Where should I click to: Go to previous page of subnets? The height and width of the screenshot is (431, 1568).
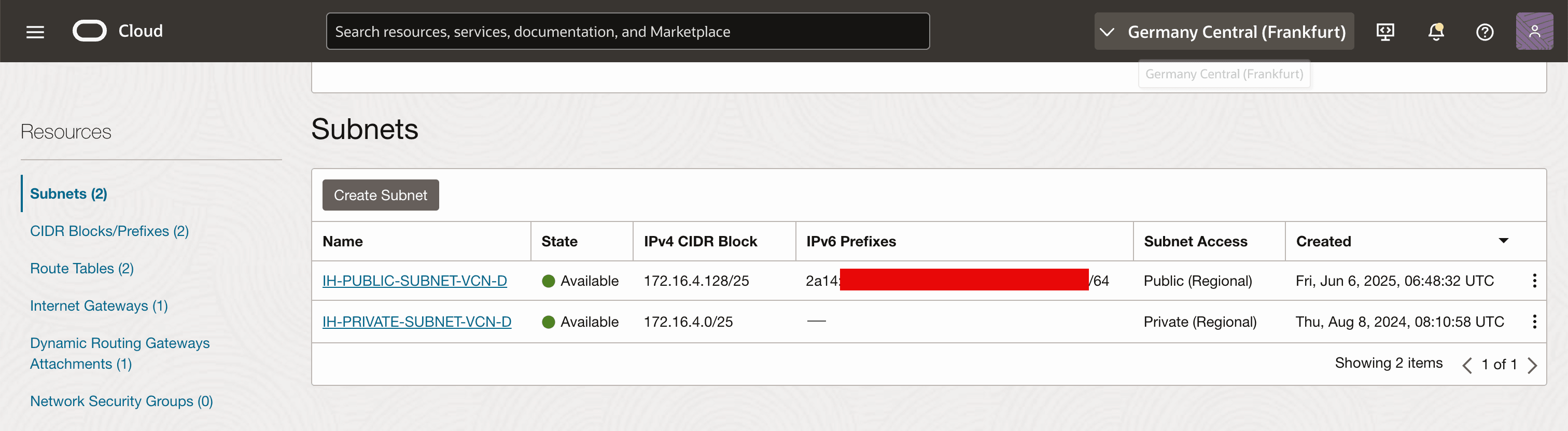point(1467,365)
